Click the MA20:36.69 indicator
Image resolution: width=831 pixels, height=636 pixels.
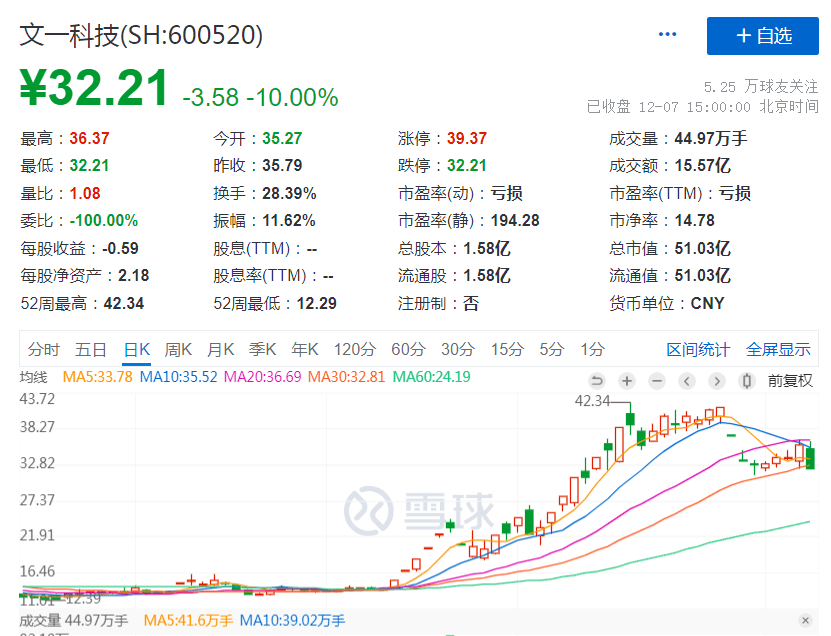pyautogui.click(x=262, y=377)
